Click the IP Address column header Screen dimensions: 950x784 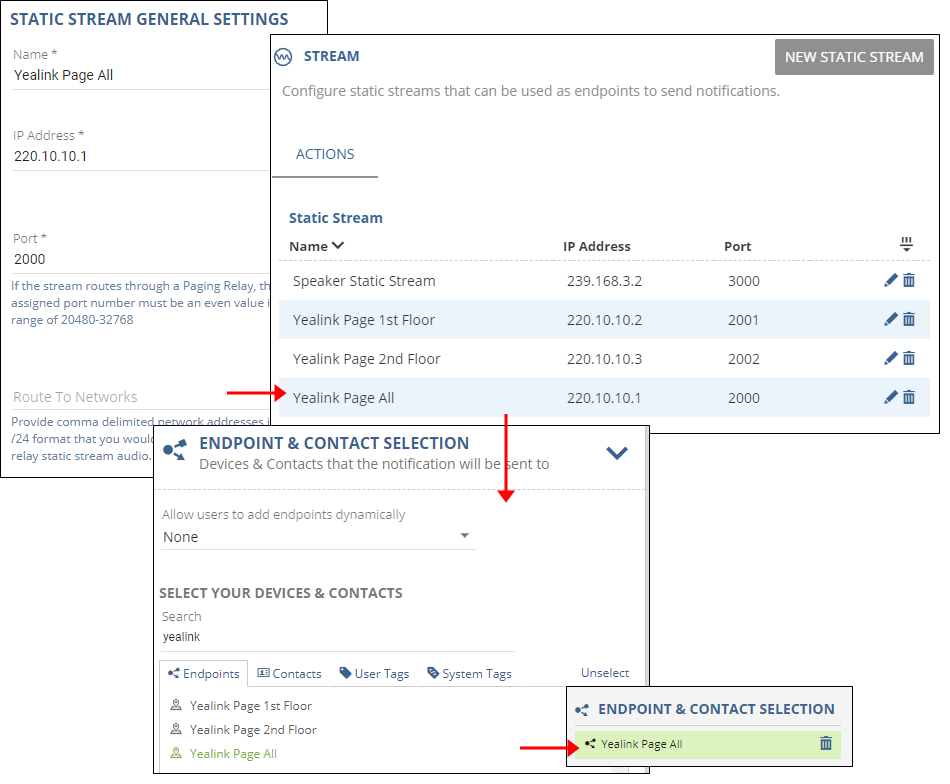(596, 247)
